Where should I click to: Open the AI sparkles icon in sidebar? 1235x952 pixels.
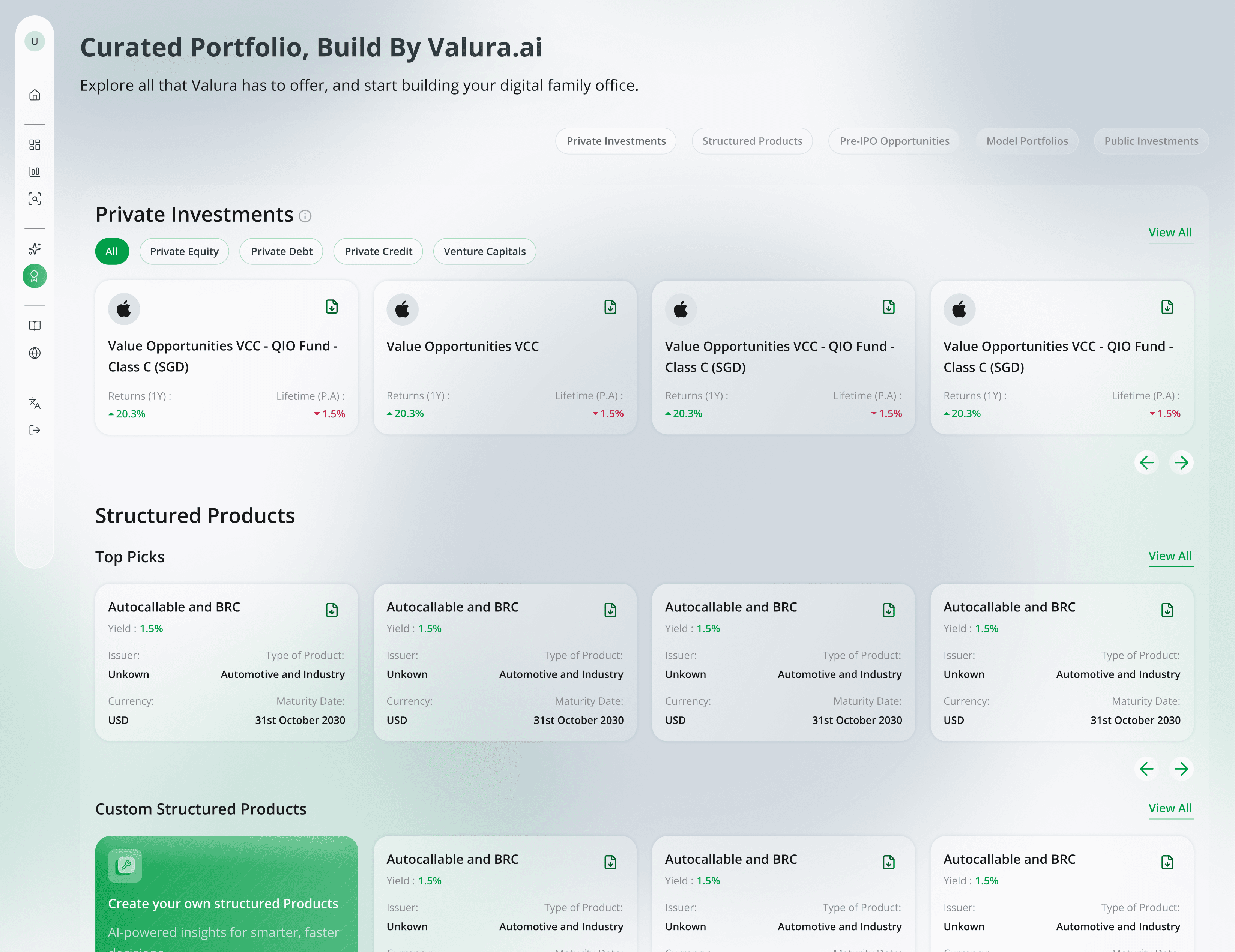35,249
